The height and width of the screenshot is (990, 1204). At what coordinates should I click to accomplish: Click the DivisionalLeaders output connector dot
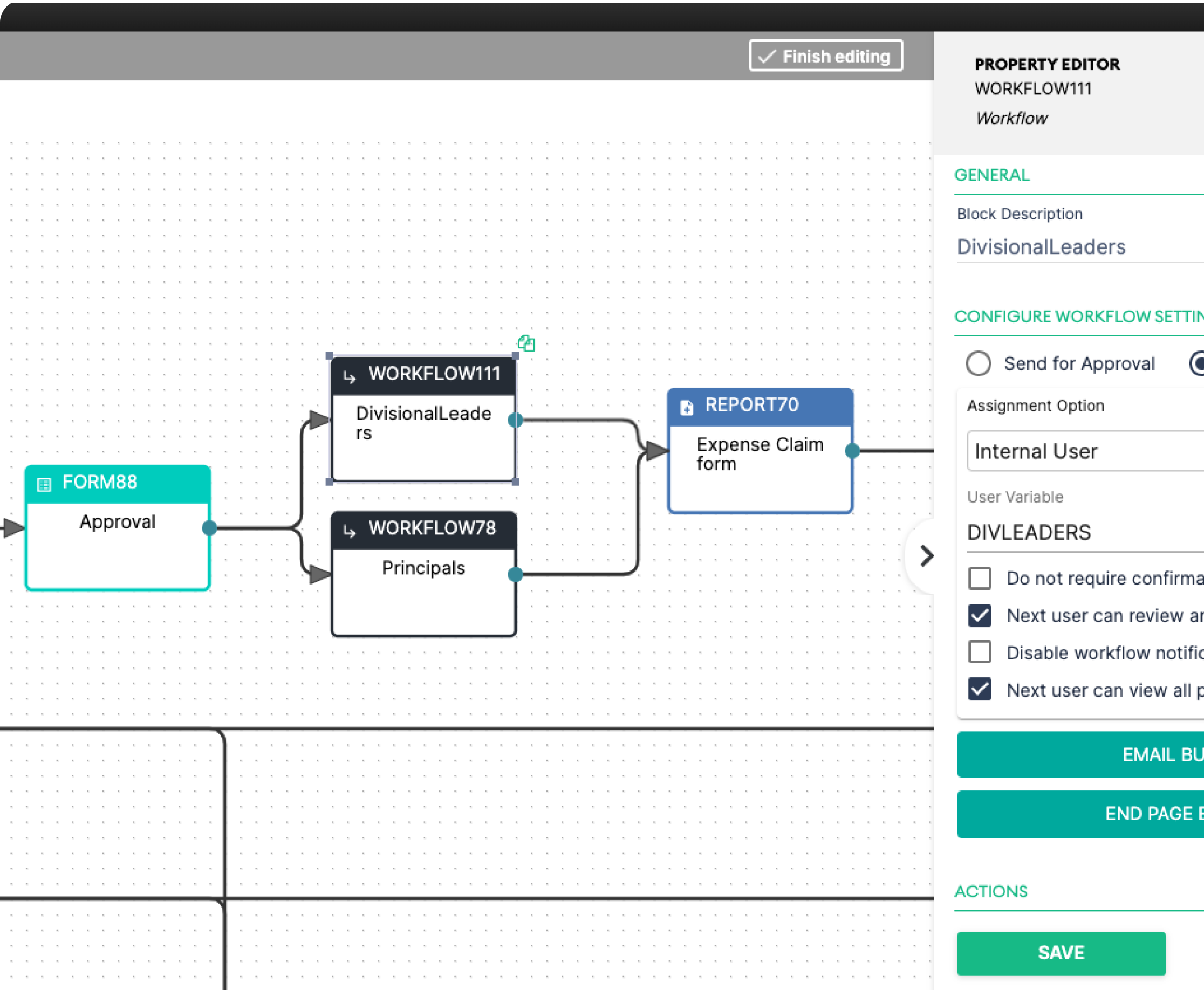(516, 420)
